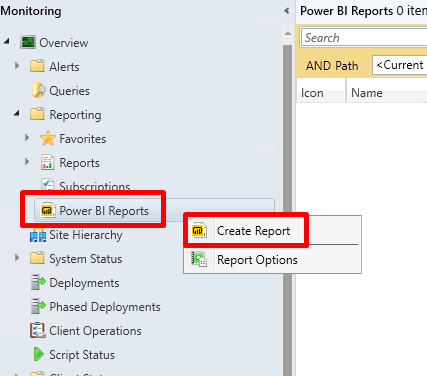Select the Site Hierarchy node
Screen dimensions: 427x376
(x=86, y=235)
